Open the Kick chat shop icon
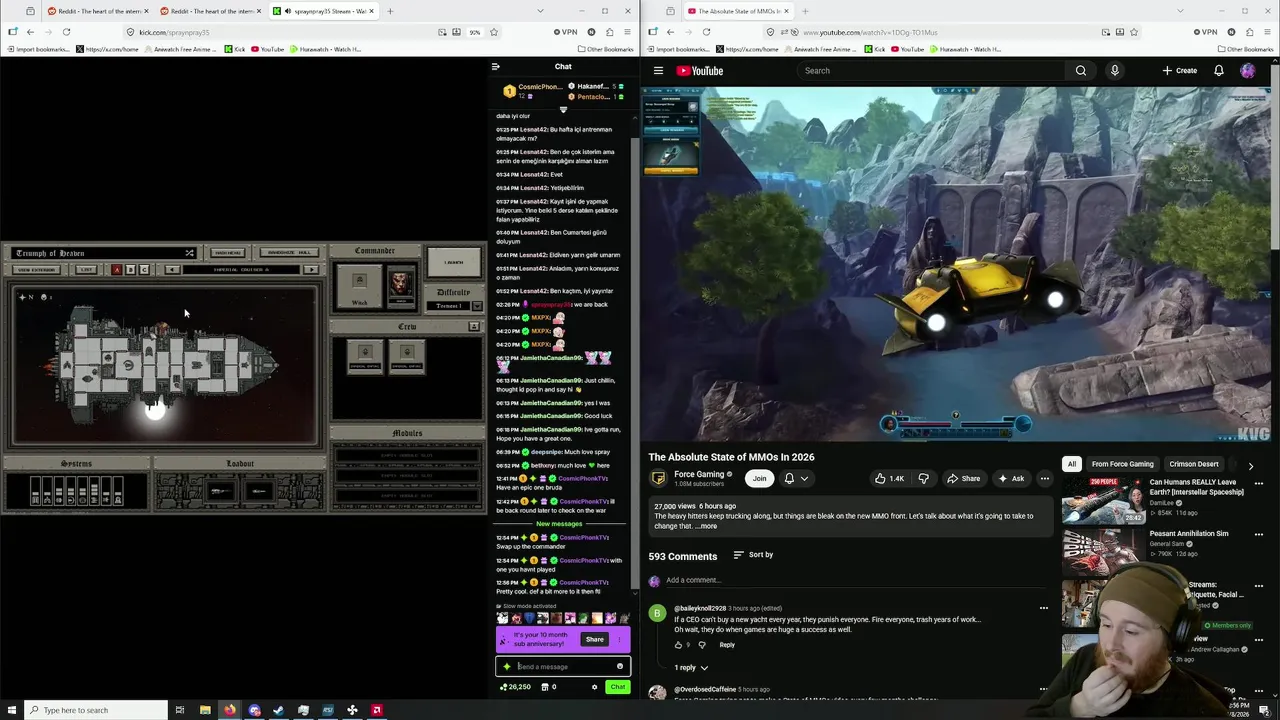1280x720 pixels. 545,687
